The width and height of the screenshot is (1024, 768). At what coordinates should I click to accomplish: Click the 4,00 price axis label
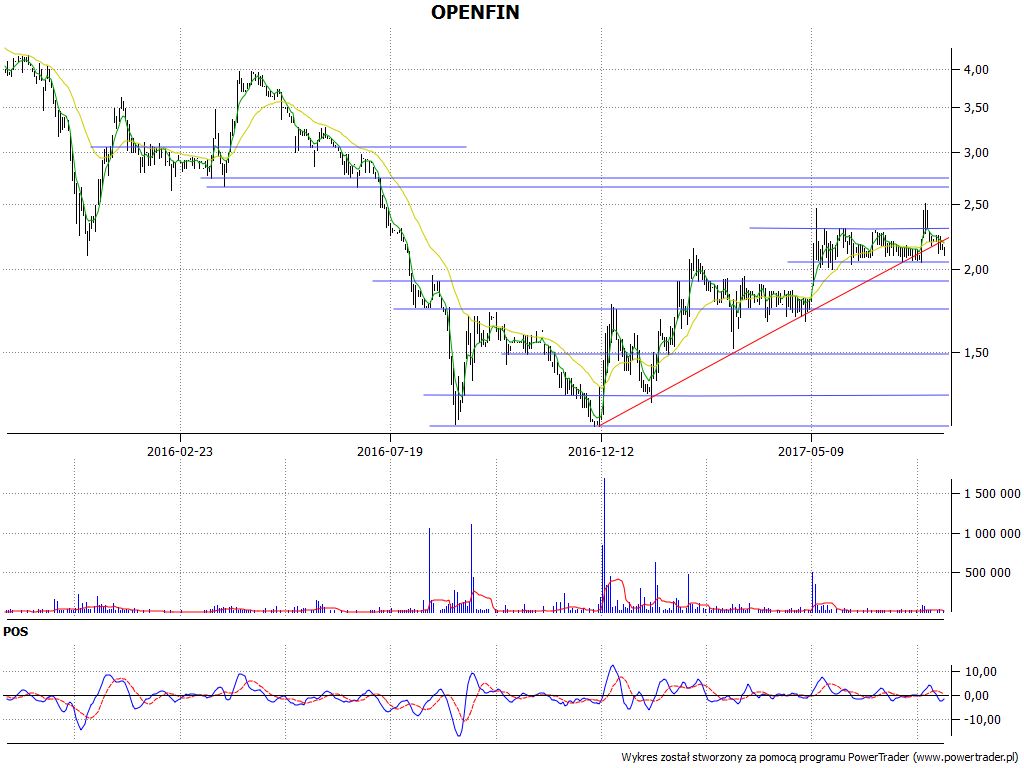tap(976, 70)
